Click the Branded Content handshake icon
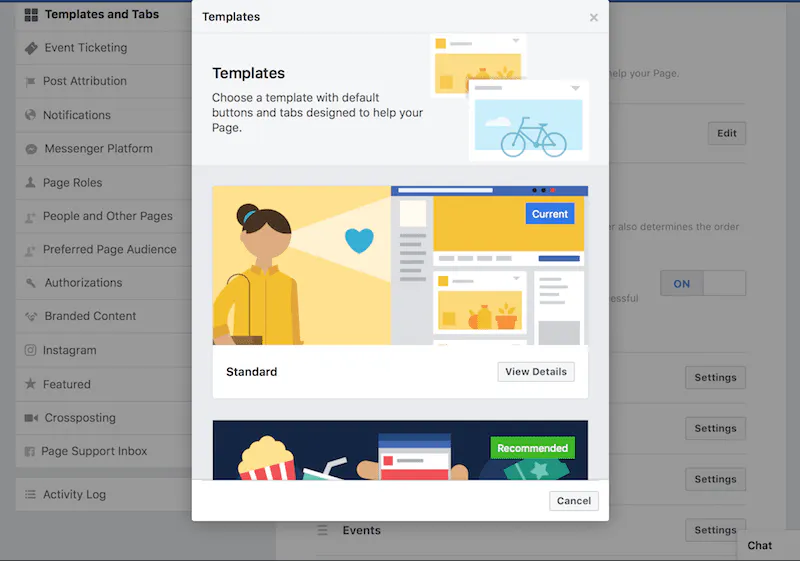The width and height of the screenshot is (800, 561). (31, 316)
